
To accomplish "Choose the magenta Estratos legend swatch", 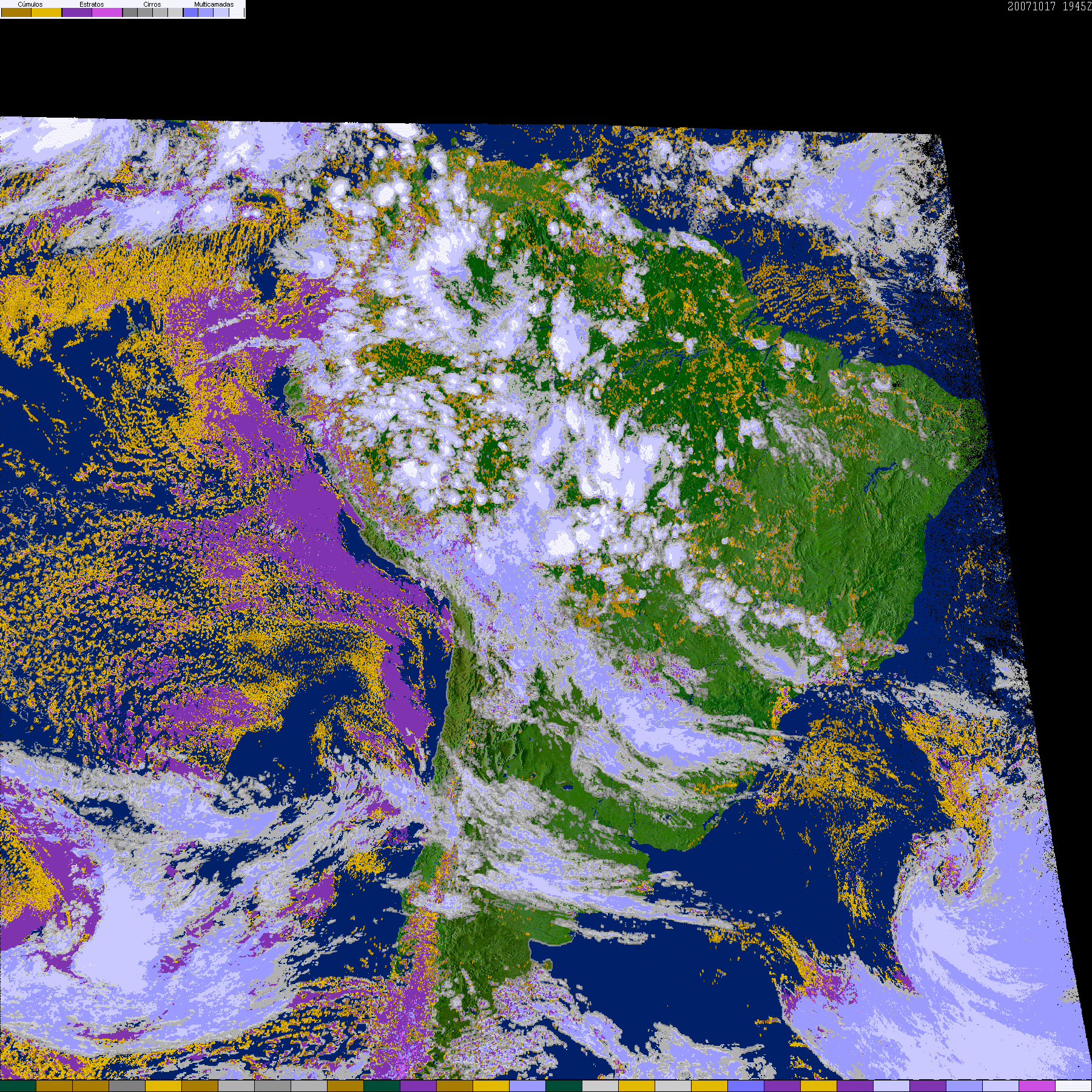I will coord(107,12).
